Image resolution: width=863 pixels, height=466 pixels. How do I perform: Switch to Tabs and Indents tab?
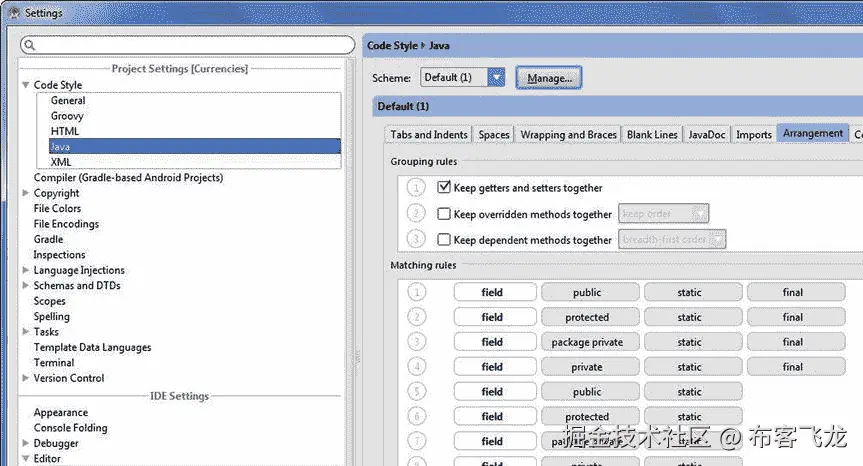pos(429,135)
